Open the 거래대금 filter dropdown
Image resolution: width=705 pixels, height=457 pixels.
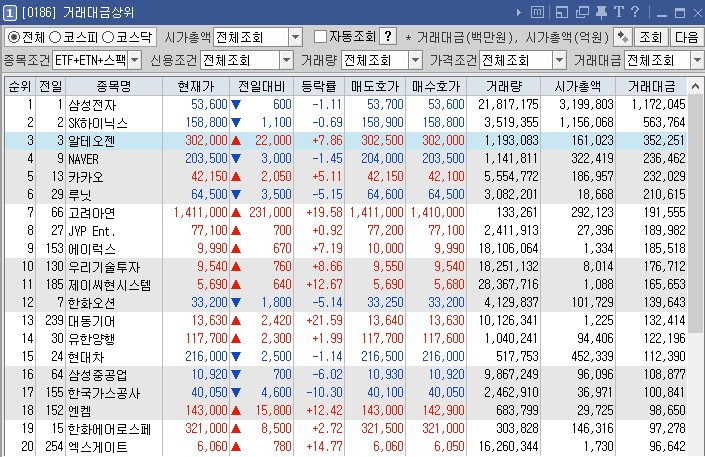point(698,60)
